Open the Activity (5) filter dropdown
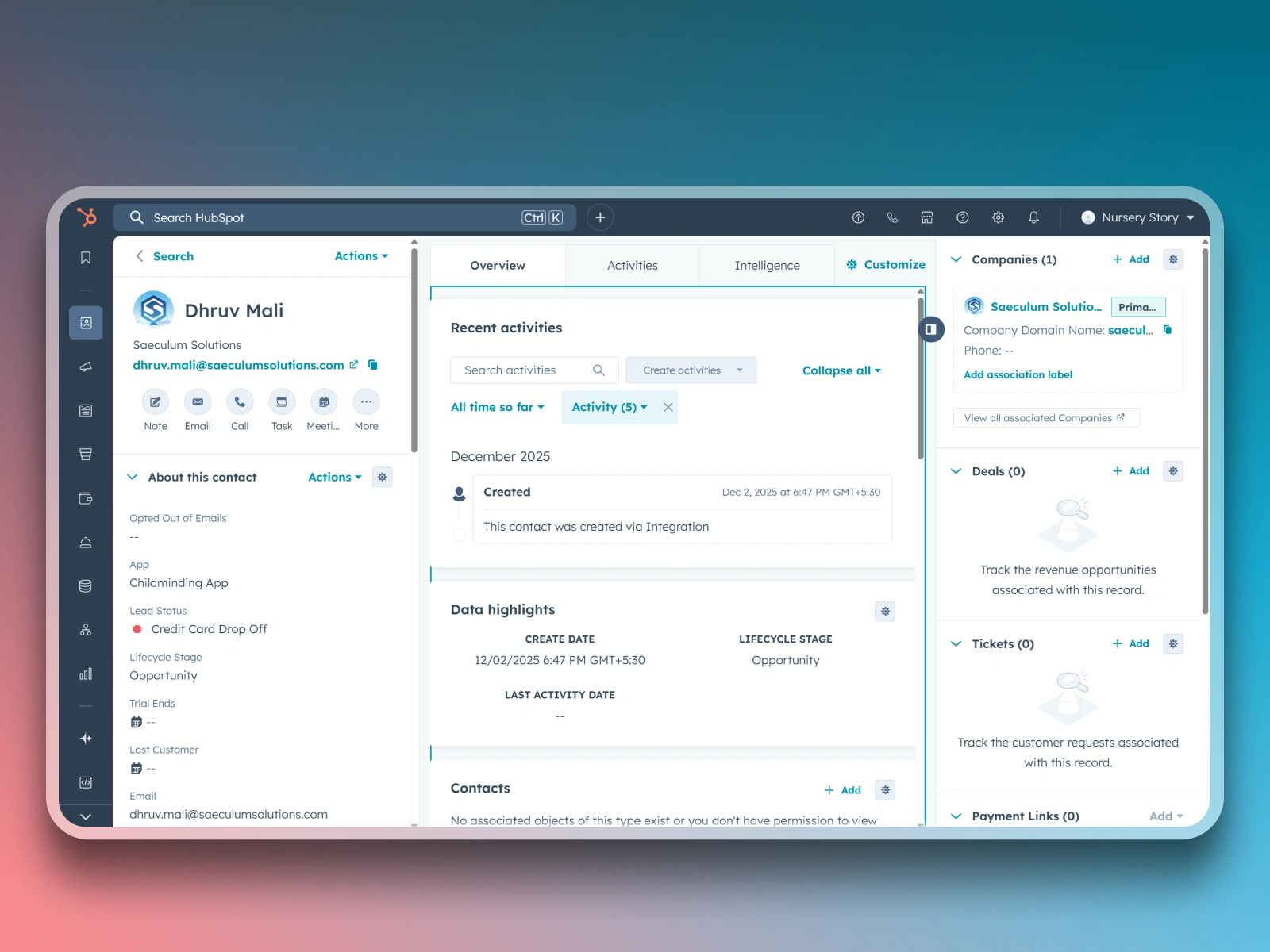The image size is (1270, 952). pyautogui.click(x=610, y=407)
